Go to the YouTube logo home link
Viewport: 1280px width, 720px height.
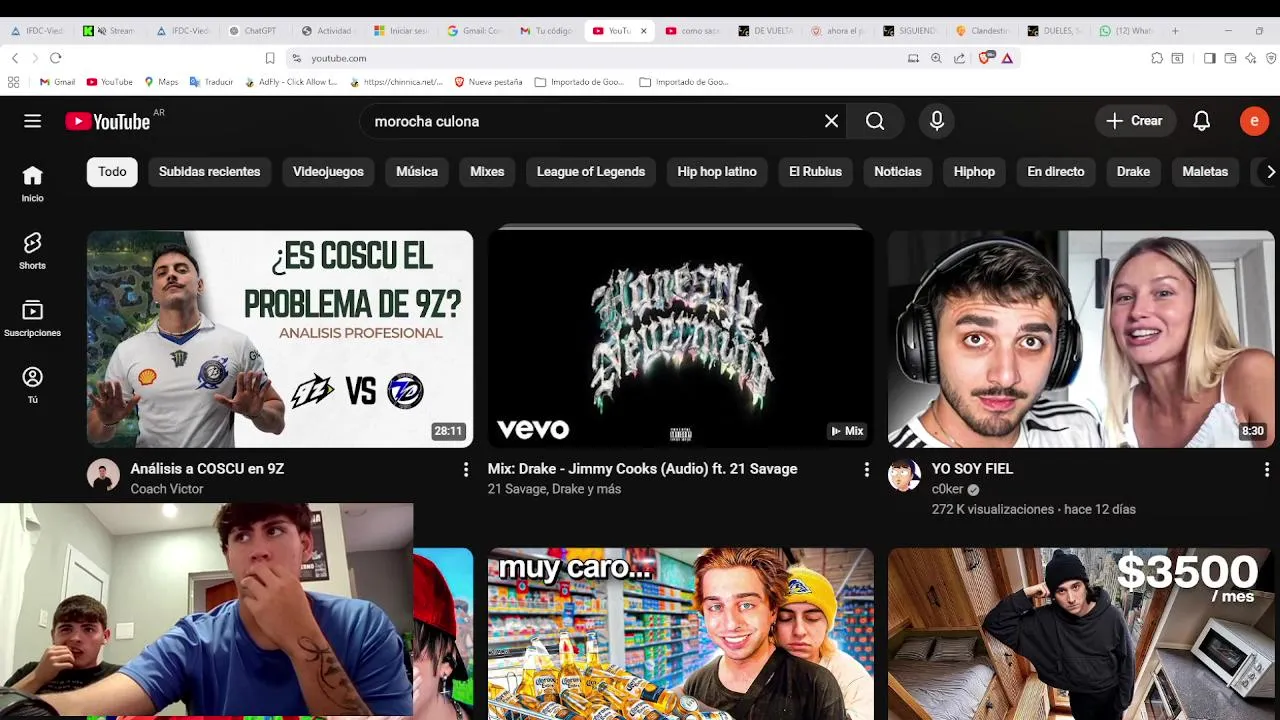tap(108, 121)
